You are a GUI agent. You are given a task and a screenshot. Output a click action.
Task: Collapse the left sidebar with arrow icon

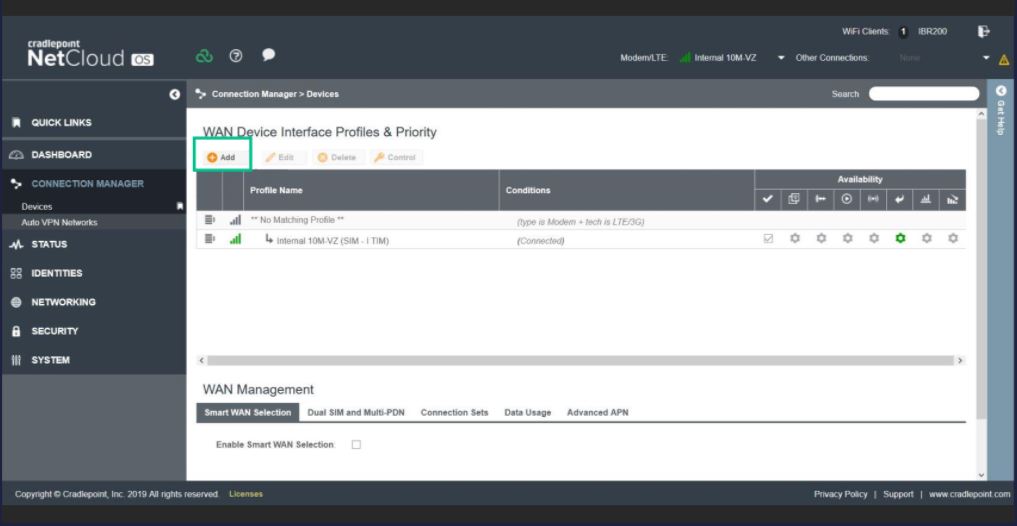click(x=174, y=94)
